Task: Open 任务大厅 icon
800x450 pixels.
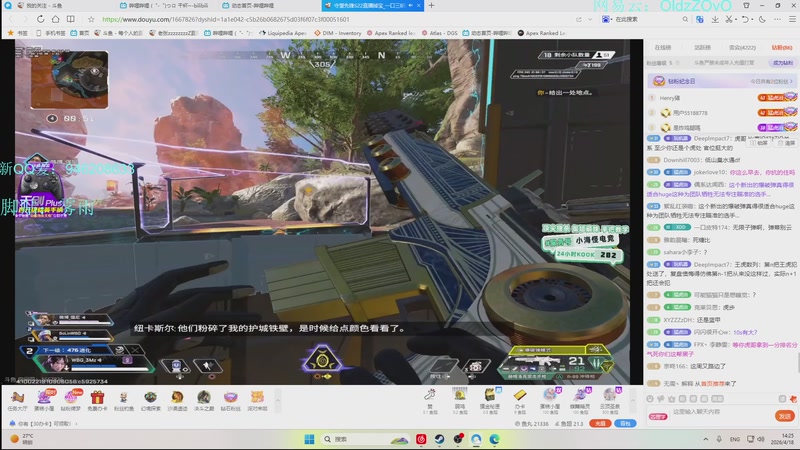Action: 17,401
